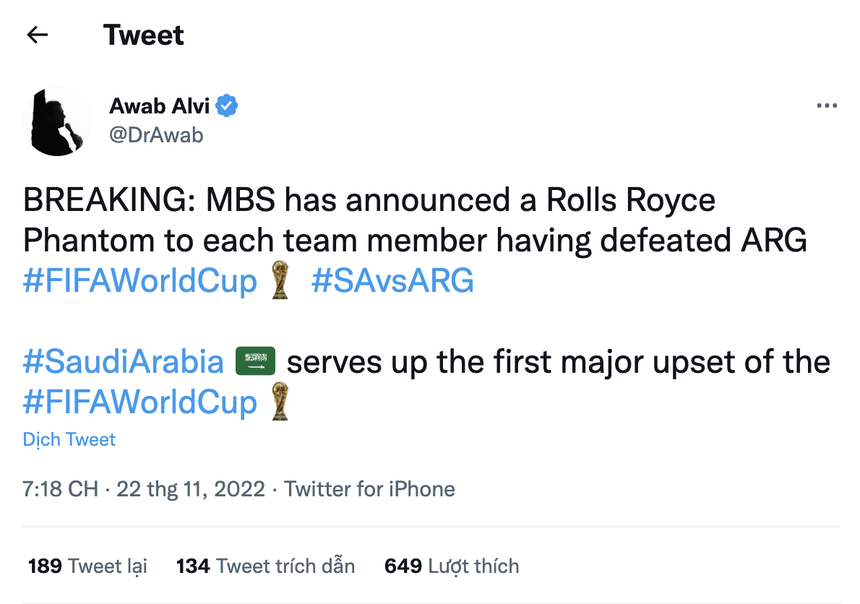Click the Tweet page heading

tap(143, 35)
